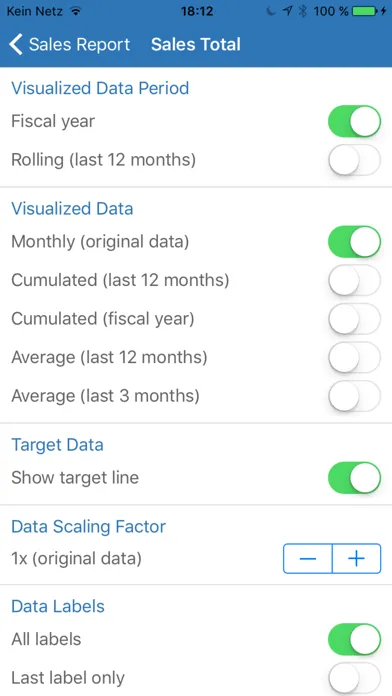Screen dimensions: 392x696
Task: Hide target line using its switch
Action: (354, 478)
